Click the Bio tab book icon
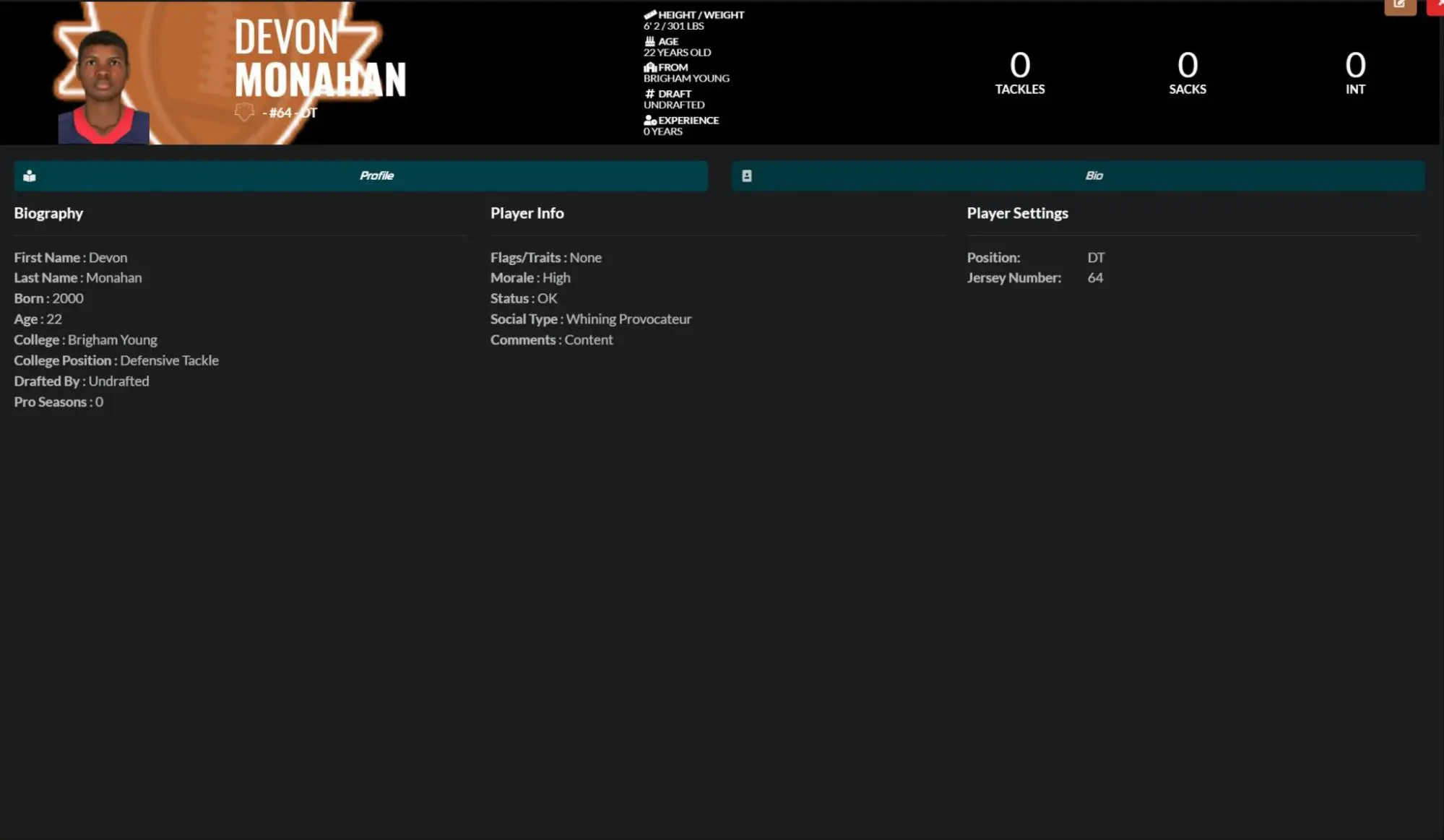Viewport: 1444px width, 840px height. point(747,176)
